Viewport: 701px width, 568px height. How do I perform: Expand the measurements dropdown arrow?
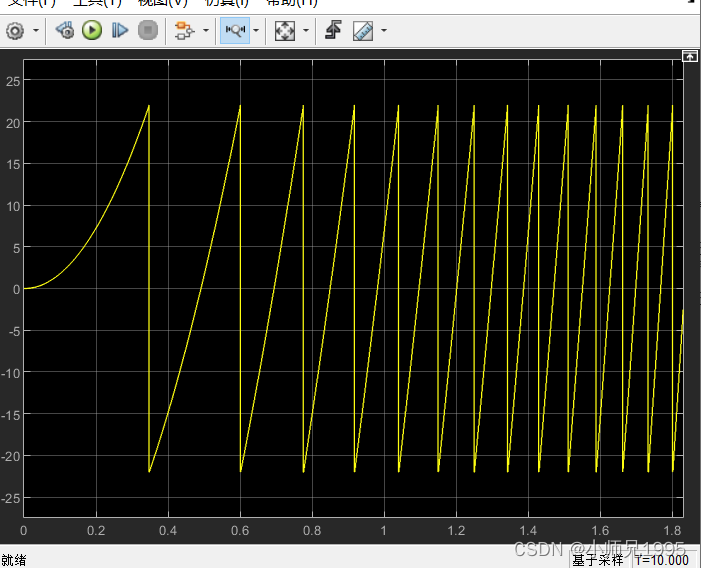pos(384,31)
